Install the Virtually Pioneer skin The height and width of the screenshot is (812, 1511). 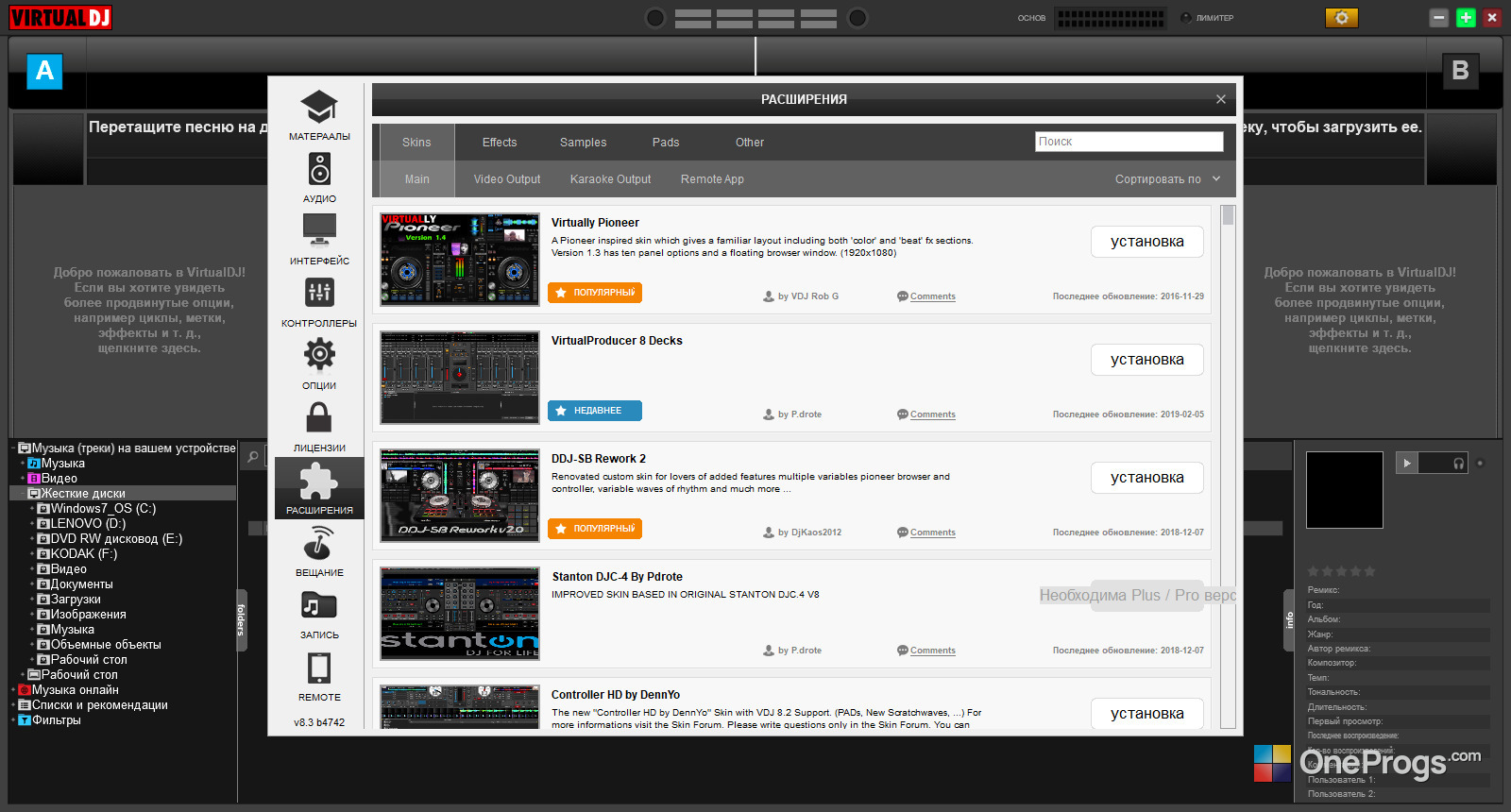(1147, 242)
